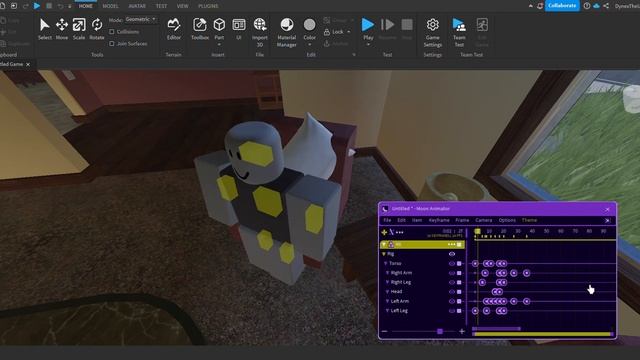Viewport: 640px width, 360px height.
Task: Switch to the AVATAR ribbon tab
Action: point(137,6)
